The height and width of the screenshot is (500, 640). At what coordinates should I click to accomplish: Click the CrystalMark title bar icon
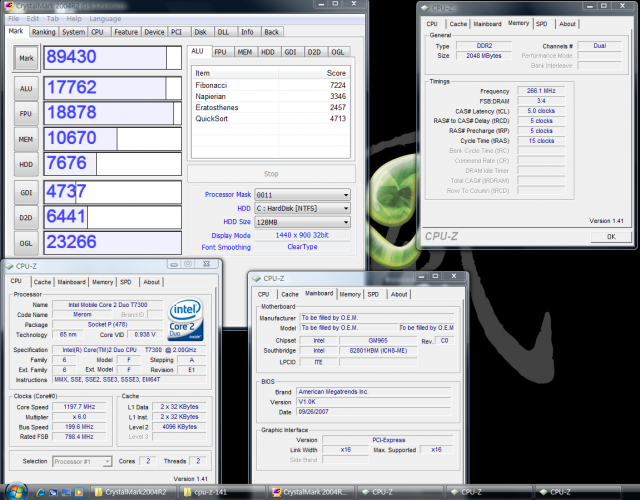[8, 6]
